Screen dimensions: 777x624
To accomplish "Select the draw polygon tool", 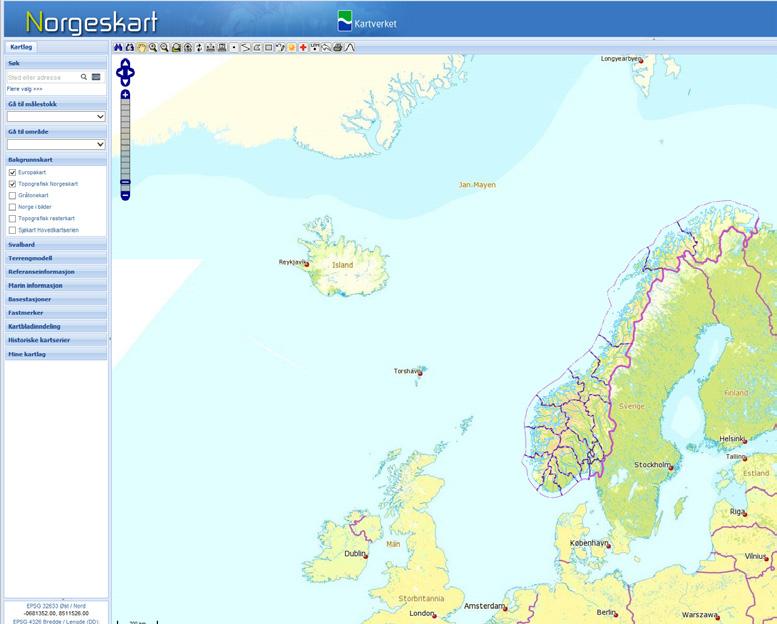I will [257, 48].
